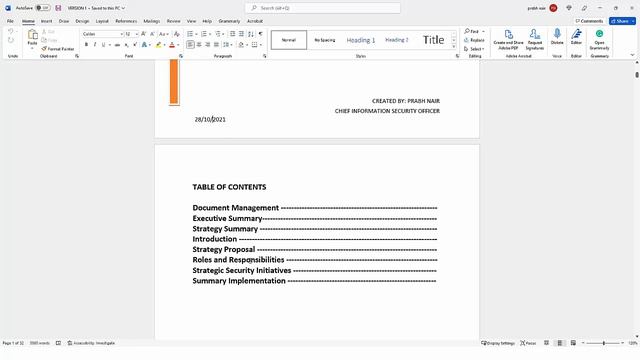
Task: Switch to Web Layout view icon
Action: [x=573, y=343]
